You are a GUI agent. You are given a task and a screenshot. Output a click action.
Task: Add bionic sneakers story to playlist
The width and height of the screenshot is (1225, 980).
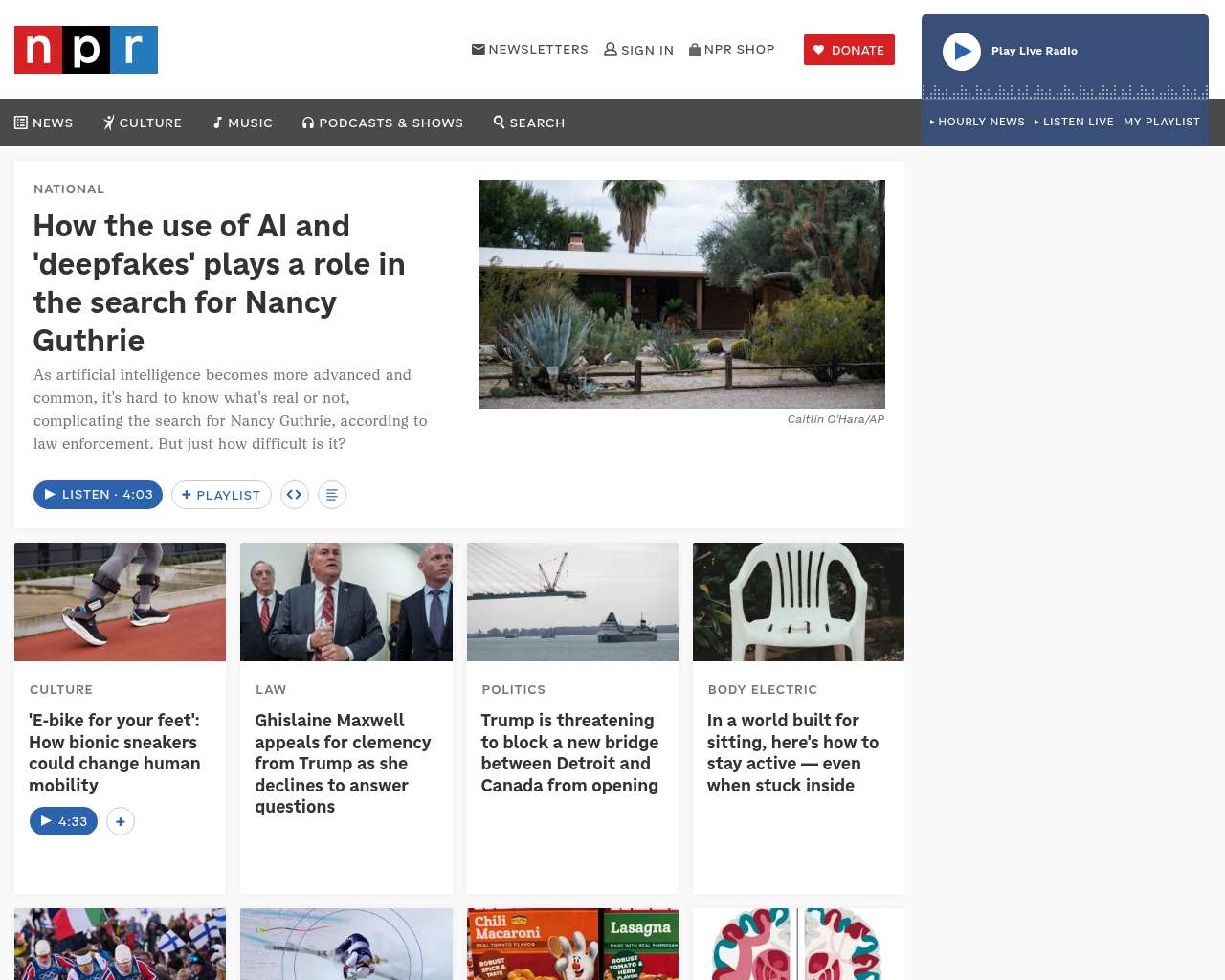point(121,821)
